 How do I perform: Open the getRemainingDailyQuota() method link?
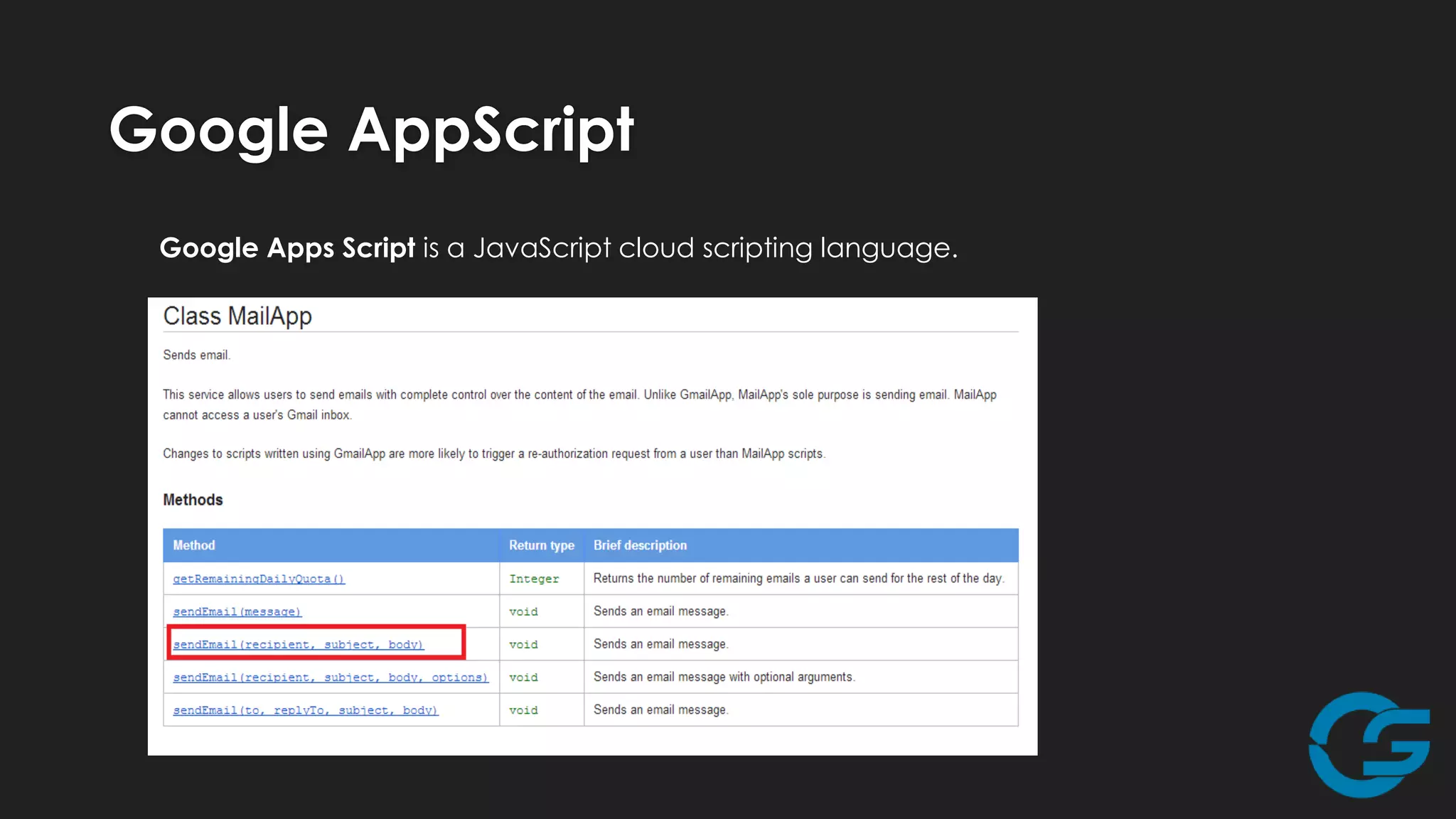(259, 579)
